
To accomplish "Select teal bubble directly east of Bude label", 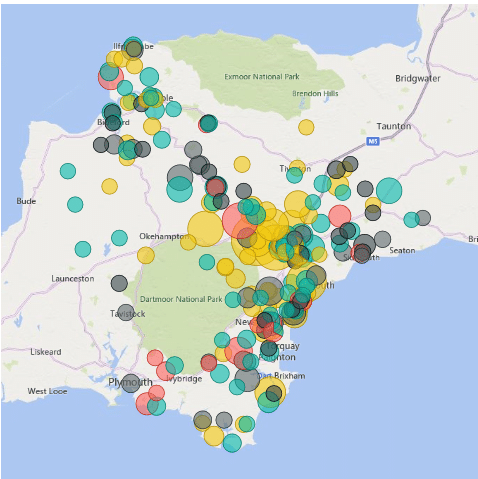I will 75,204.
